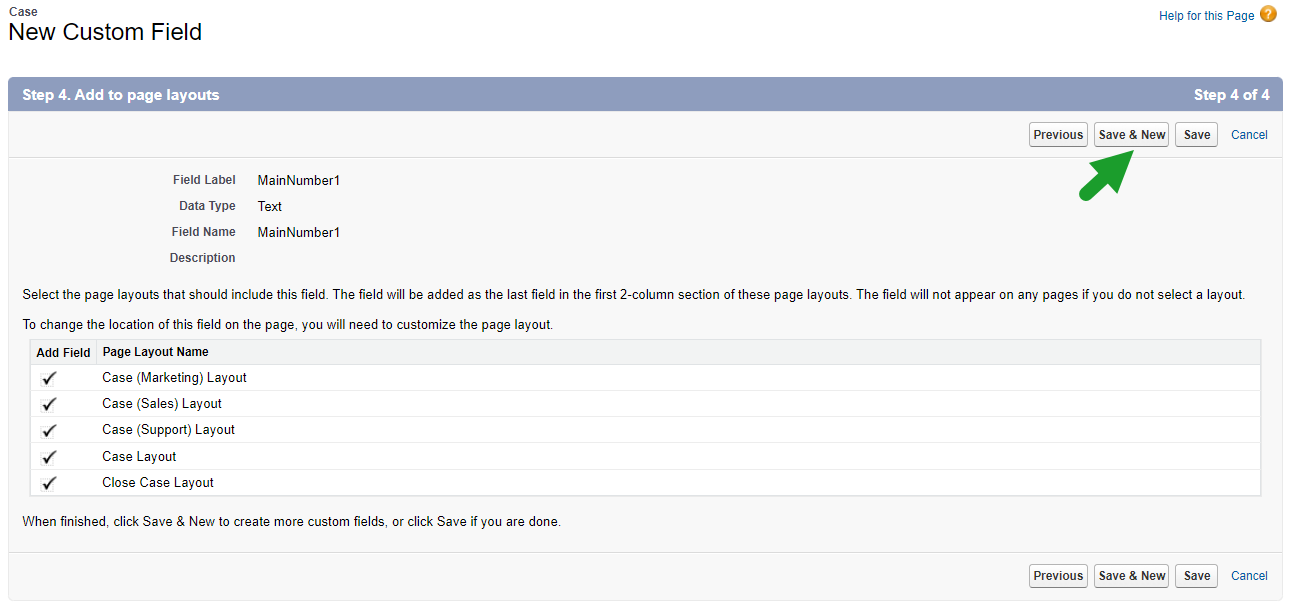Uncheck the Case (Sales) Layout checkbox

[x=50, y=404]
